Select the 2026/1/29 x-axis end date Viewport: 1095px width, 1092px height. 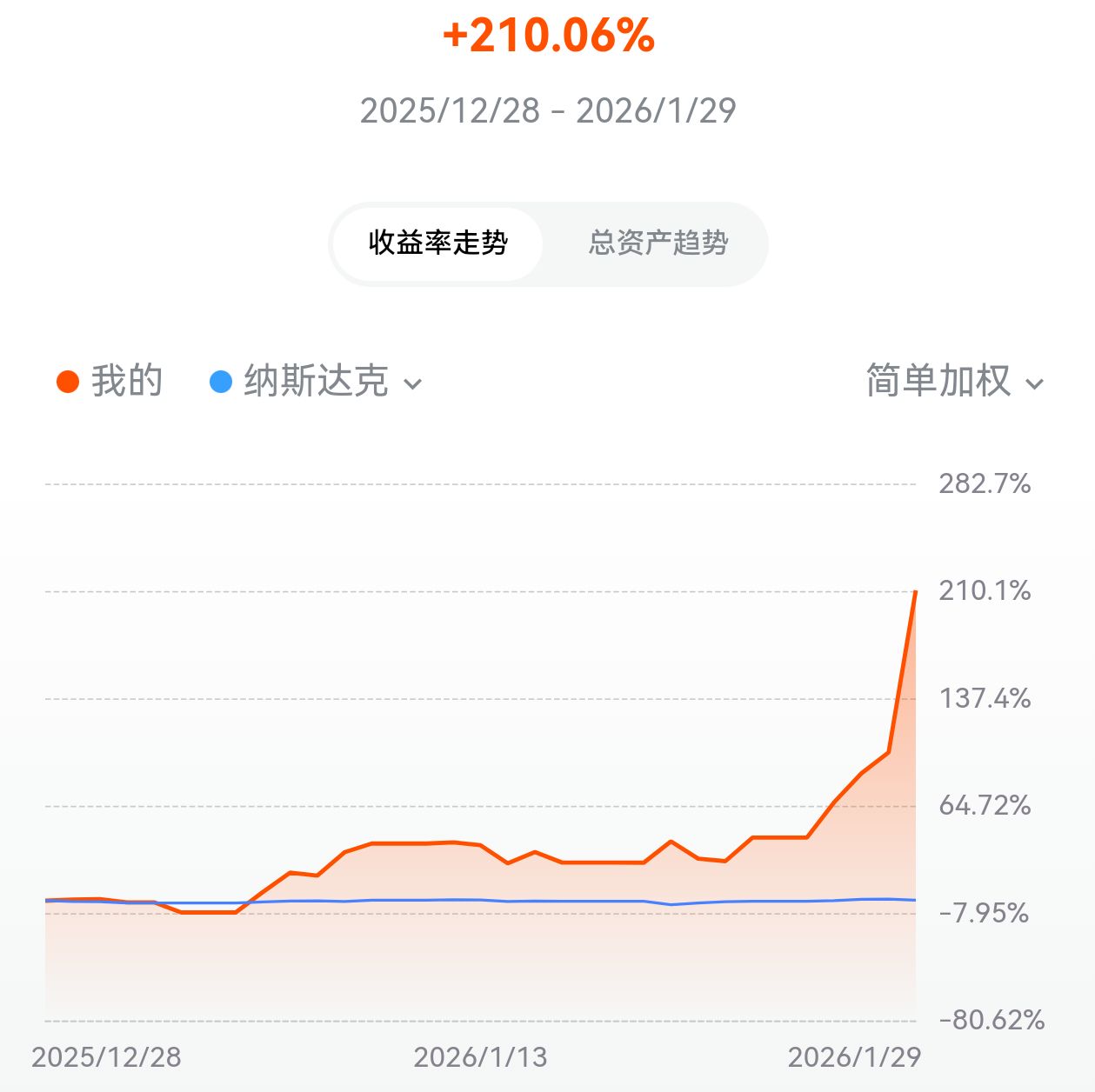[853, 1057]
